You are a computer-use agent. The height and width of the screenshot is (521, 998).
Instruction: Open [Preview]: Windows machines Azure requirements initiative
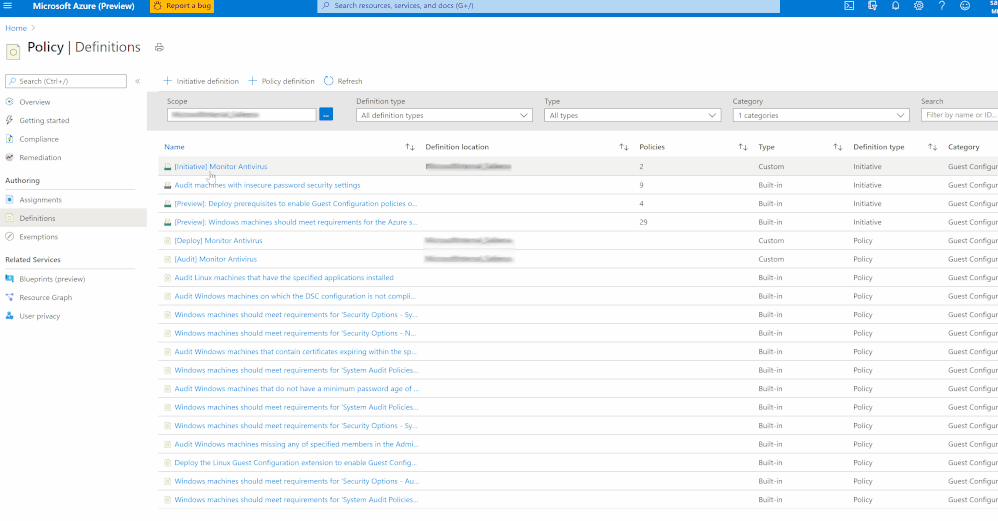point(296,222)
